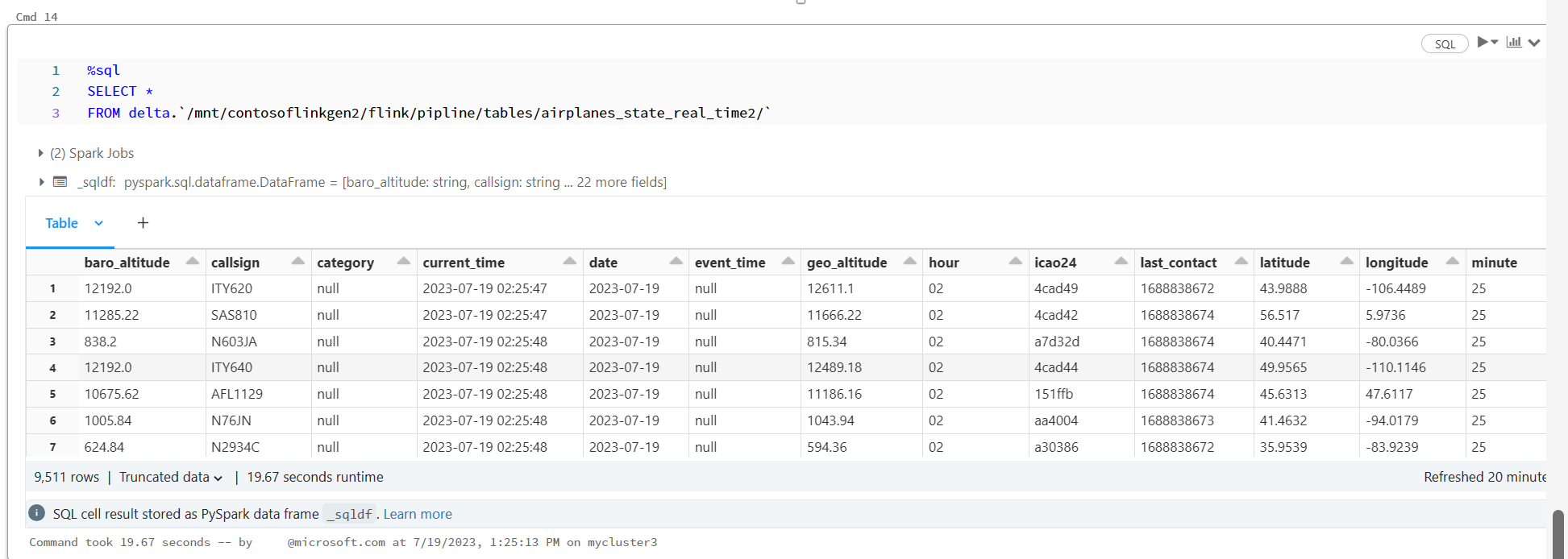1568x559 pixels.
Task: Sort by baro_altitude column arrow
Action: click(x=192, y=261)
